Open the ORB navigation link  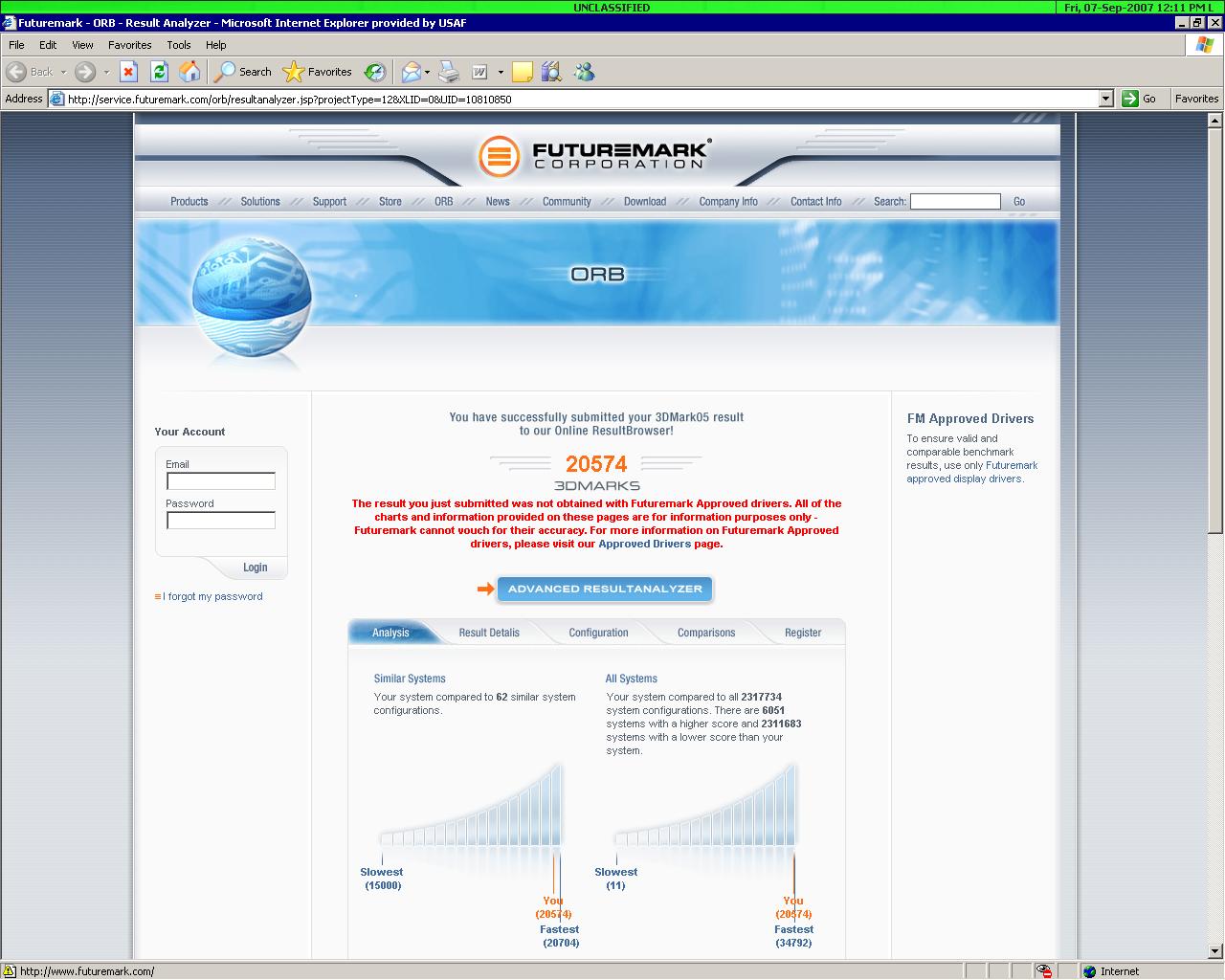pyautogui.click(x=444, y=202)
